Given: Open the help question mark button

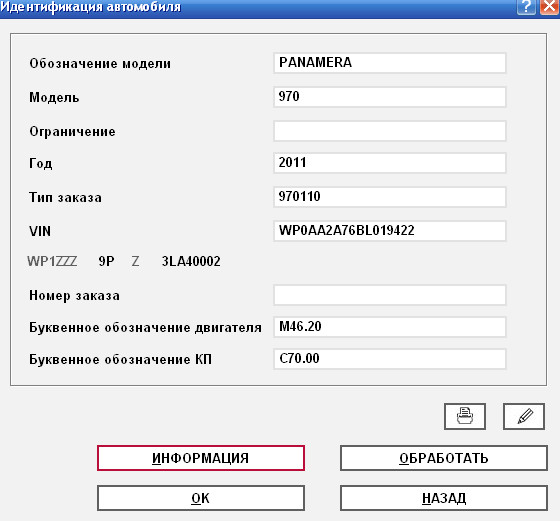Looking at the screenshot, I should (526, 7).
